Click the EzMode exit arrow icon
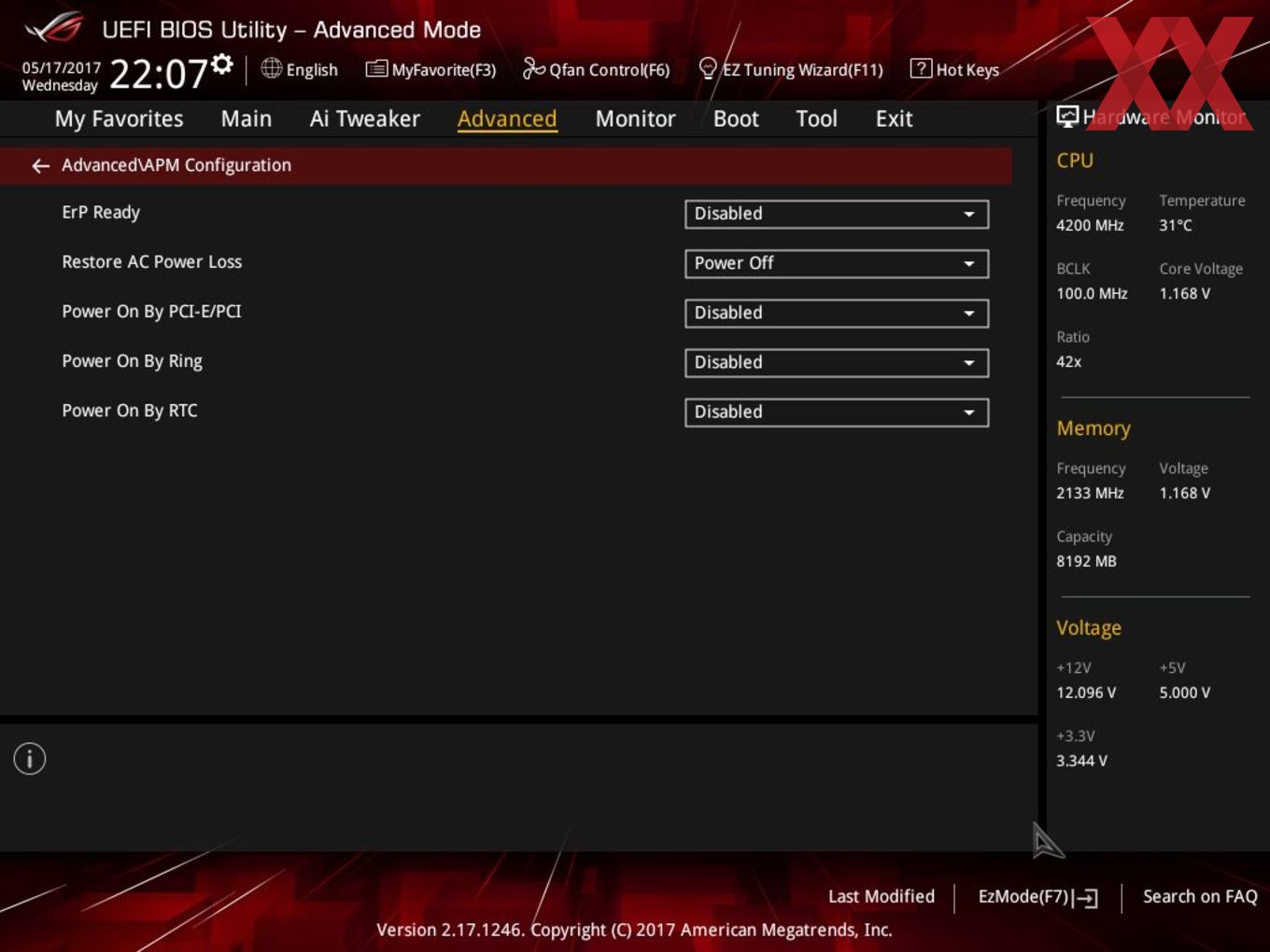Image resolution: width=1270 pixels, height=952 pixels. point(1085,898)
